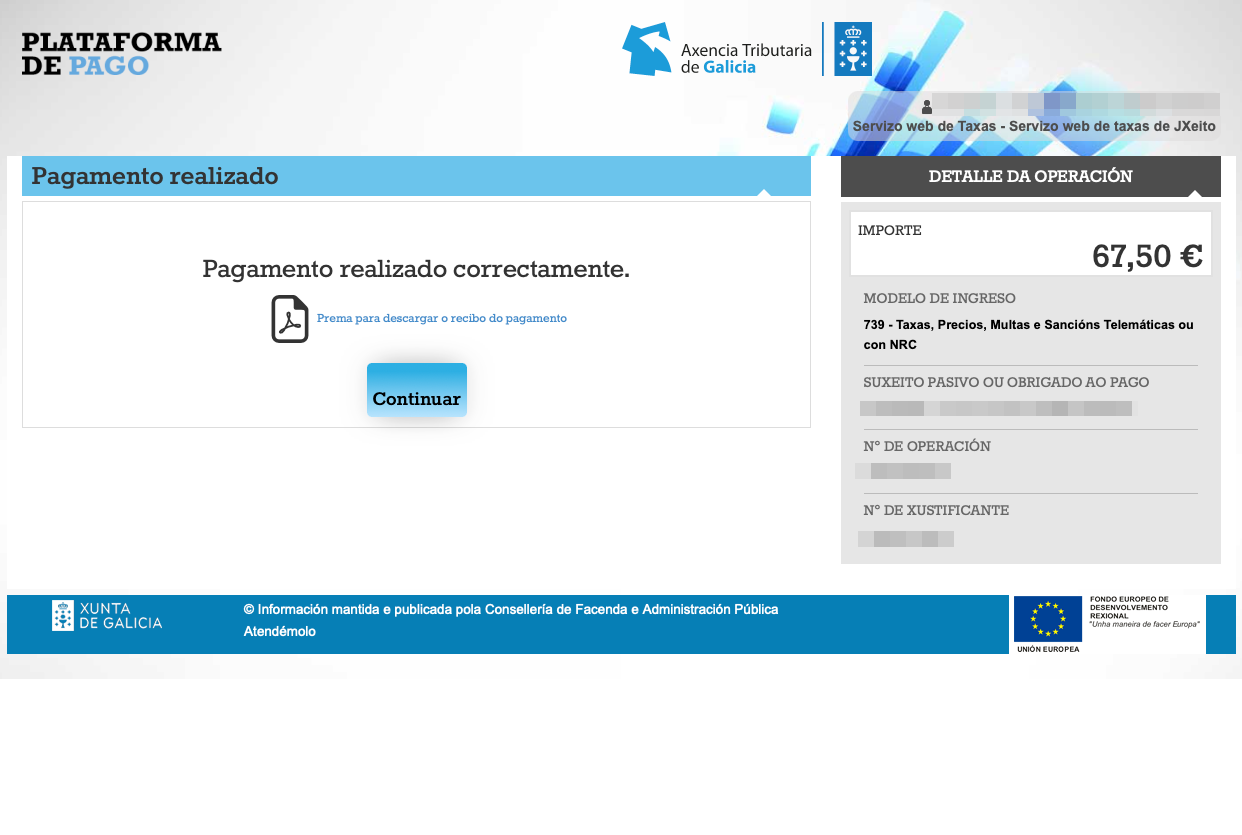Image resolution: width=1242 pixels, height=835 pixels.
Task: Click 'Pagamento realizado correctamente.' message
Action: click(x=416, y=269)
